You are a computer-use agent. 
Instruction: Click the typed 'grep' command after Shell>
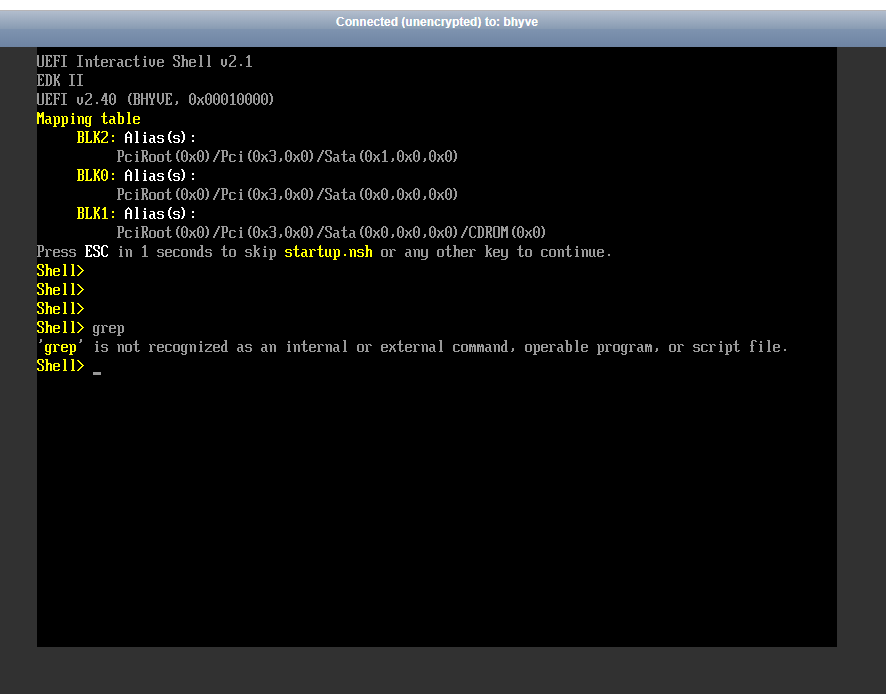tap(108, 328)
